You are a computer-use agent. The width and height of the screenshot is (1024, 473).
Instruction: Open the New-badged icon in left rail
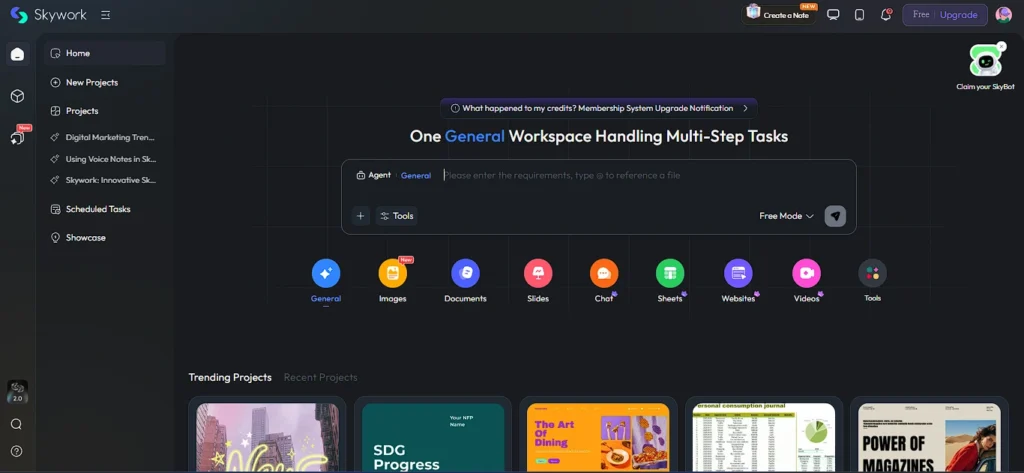pyautogui.click(x=18, y=137)
